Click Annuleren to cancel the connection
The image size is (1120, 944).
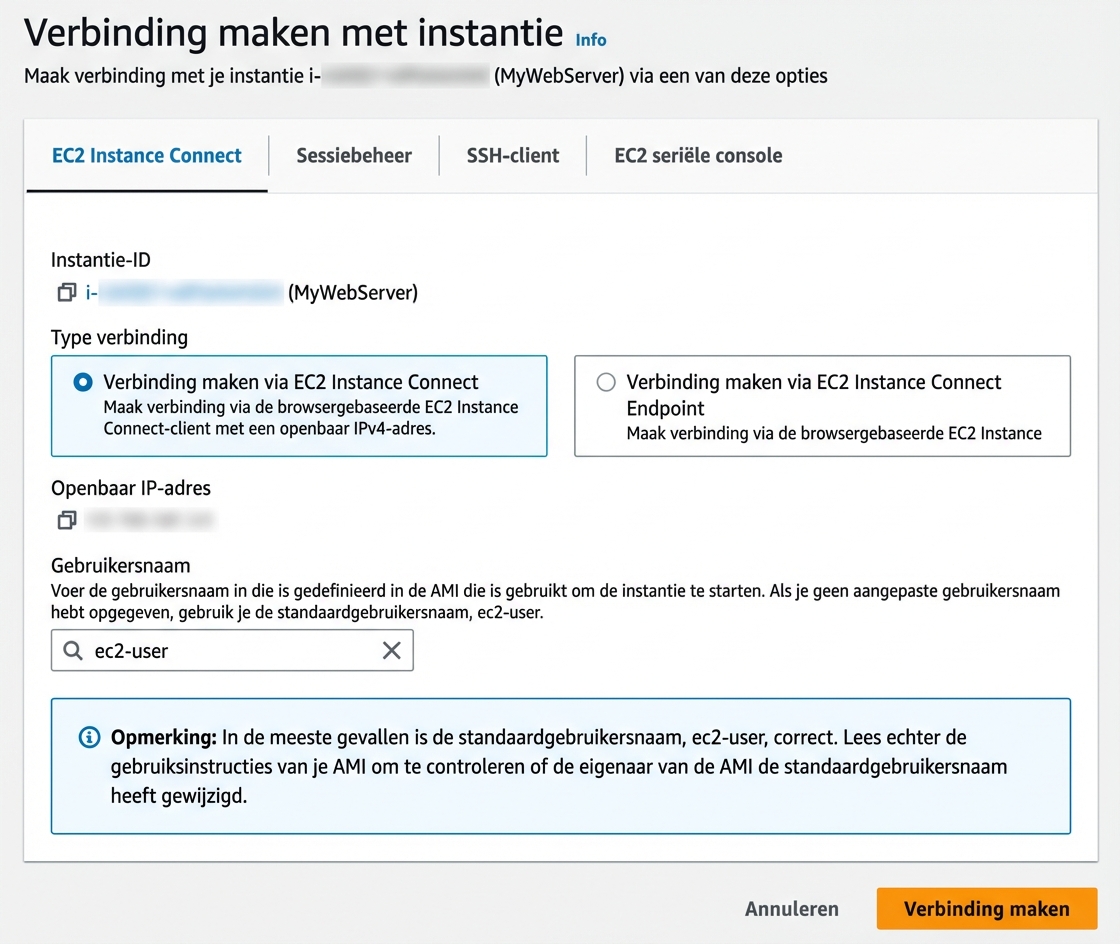(792, 909)
